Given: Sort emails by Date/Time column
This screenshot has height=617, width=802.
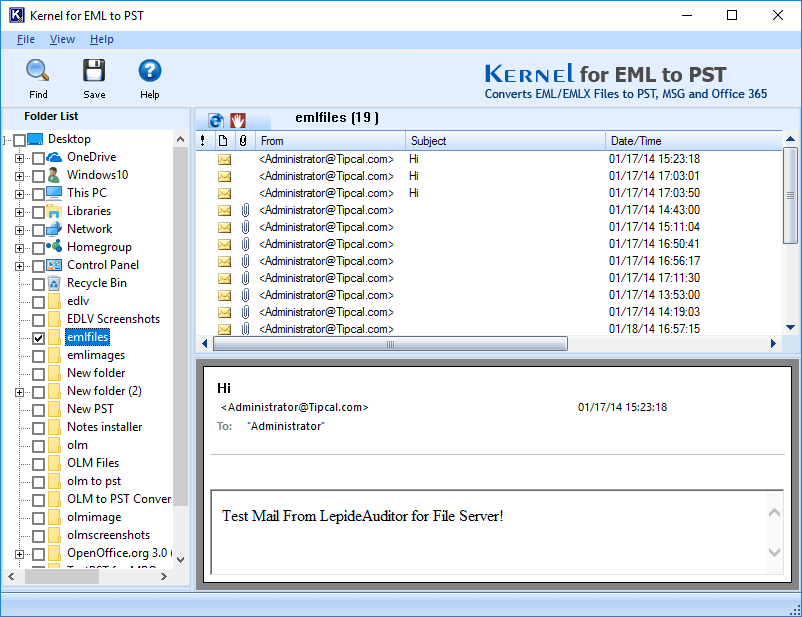Looking at the screenshot, I should [694, 141].
